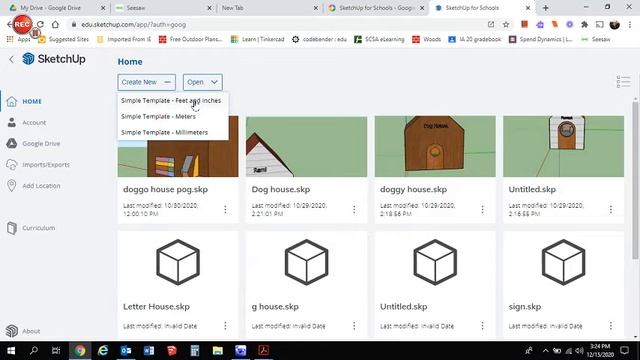Open options menu for sign.skp
Image resolution: width=640 pixels, height=360 pixels.
pos(611,326)
